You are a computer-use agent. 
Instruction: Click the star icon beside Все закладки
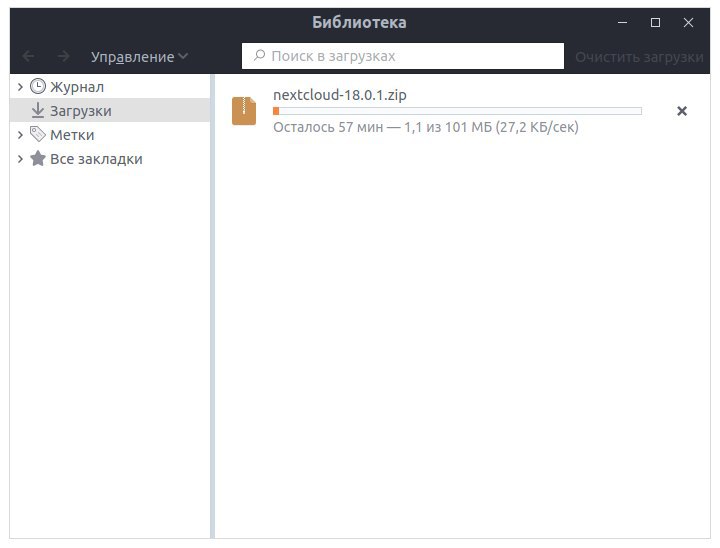[x=38, y=158]
